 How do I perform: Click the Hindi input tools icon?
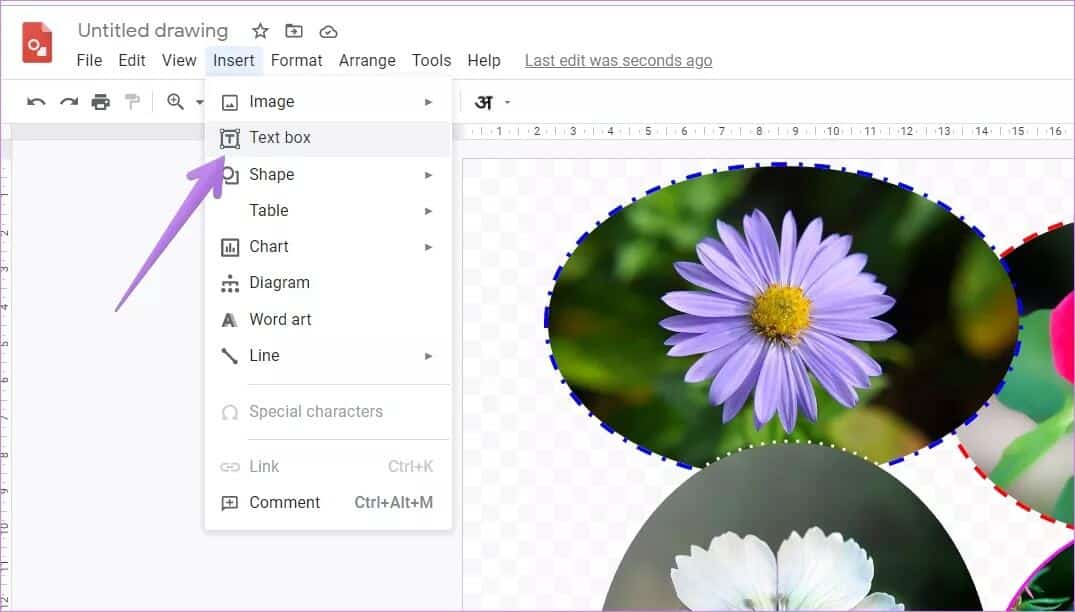[483, 102]
